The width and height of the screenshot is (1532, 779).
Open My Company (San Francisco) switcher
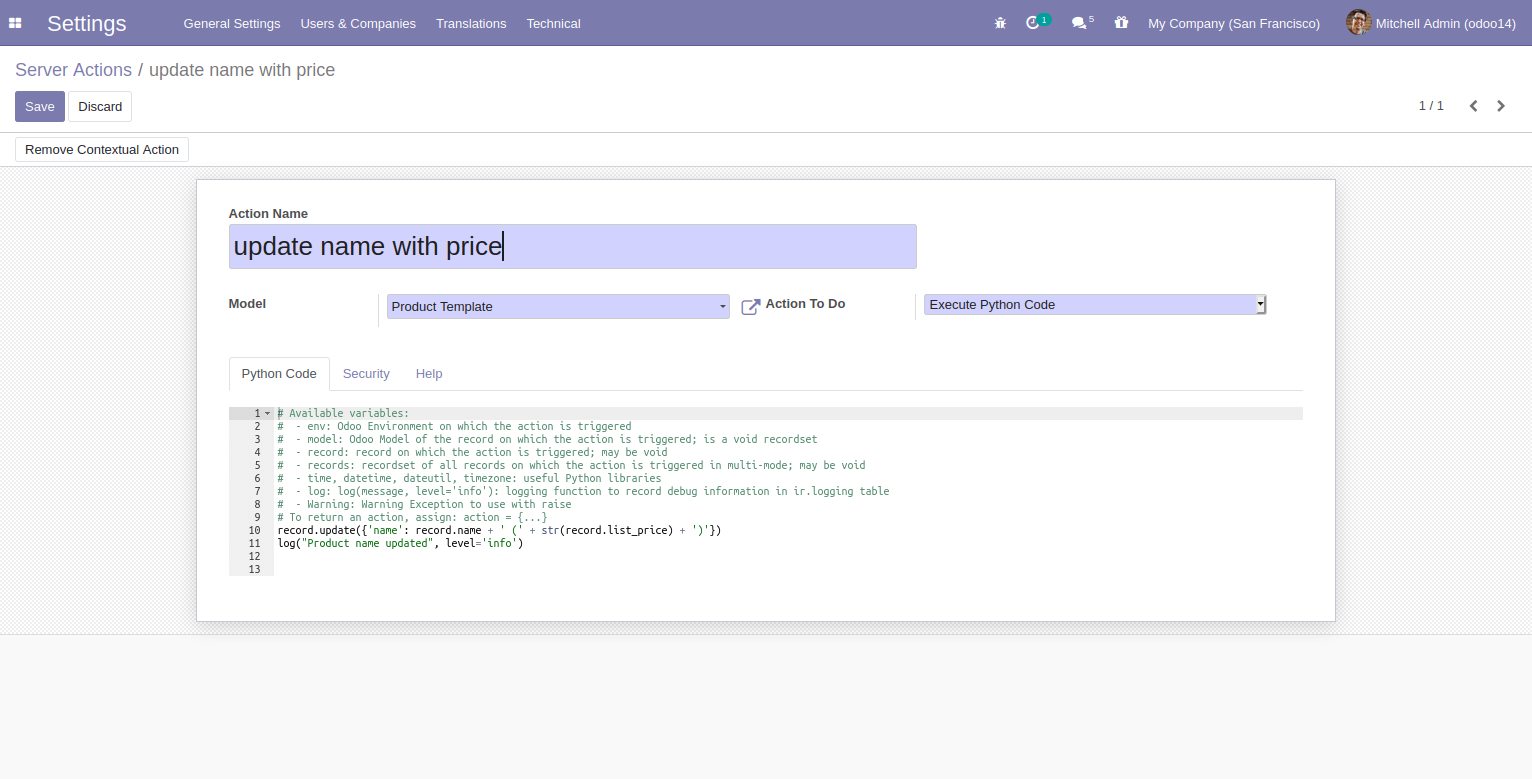(x=1234, y=23)
